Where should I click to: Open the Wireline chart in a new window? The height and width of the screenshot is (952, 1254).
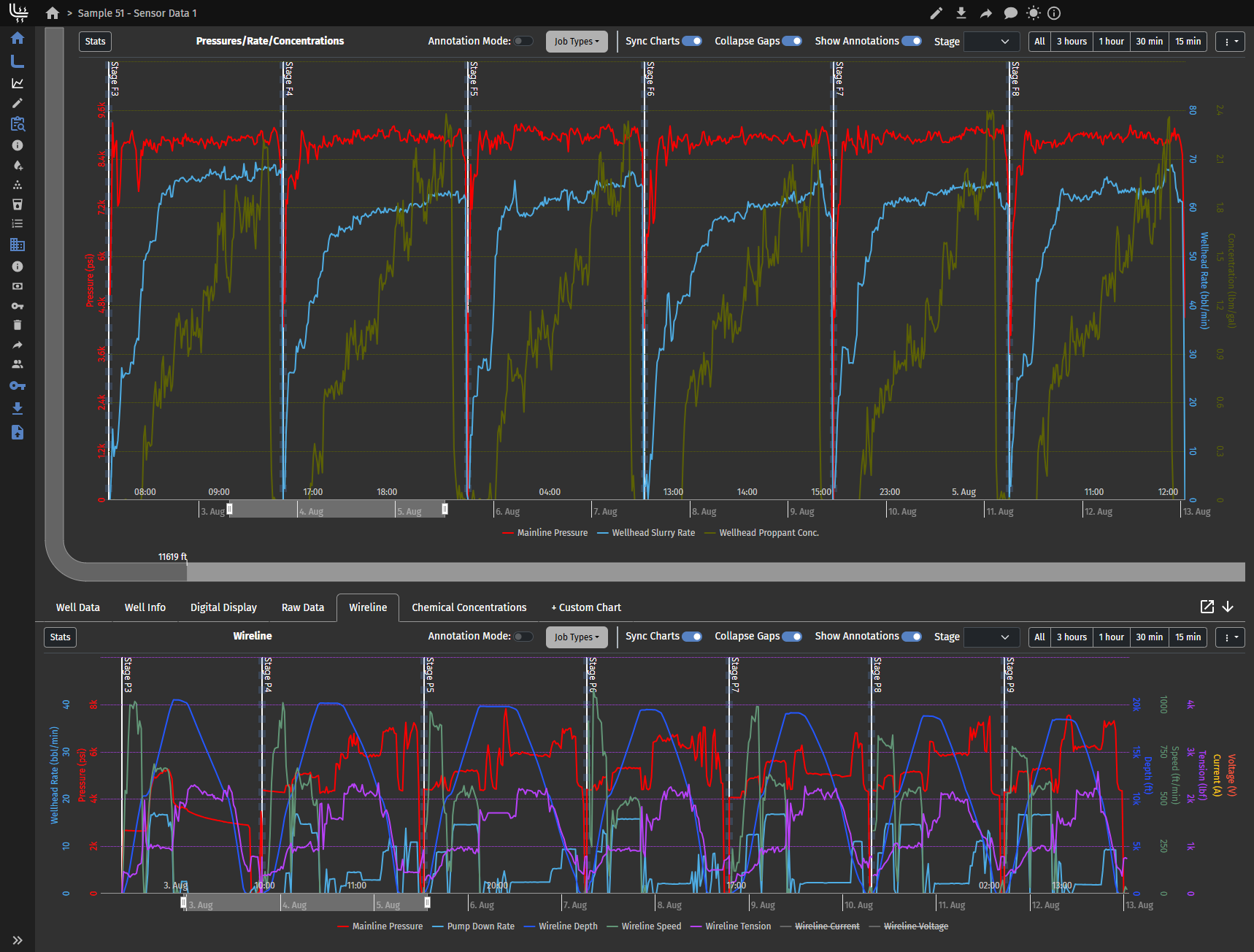click(x=1208, y=607)
